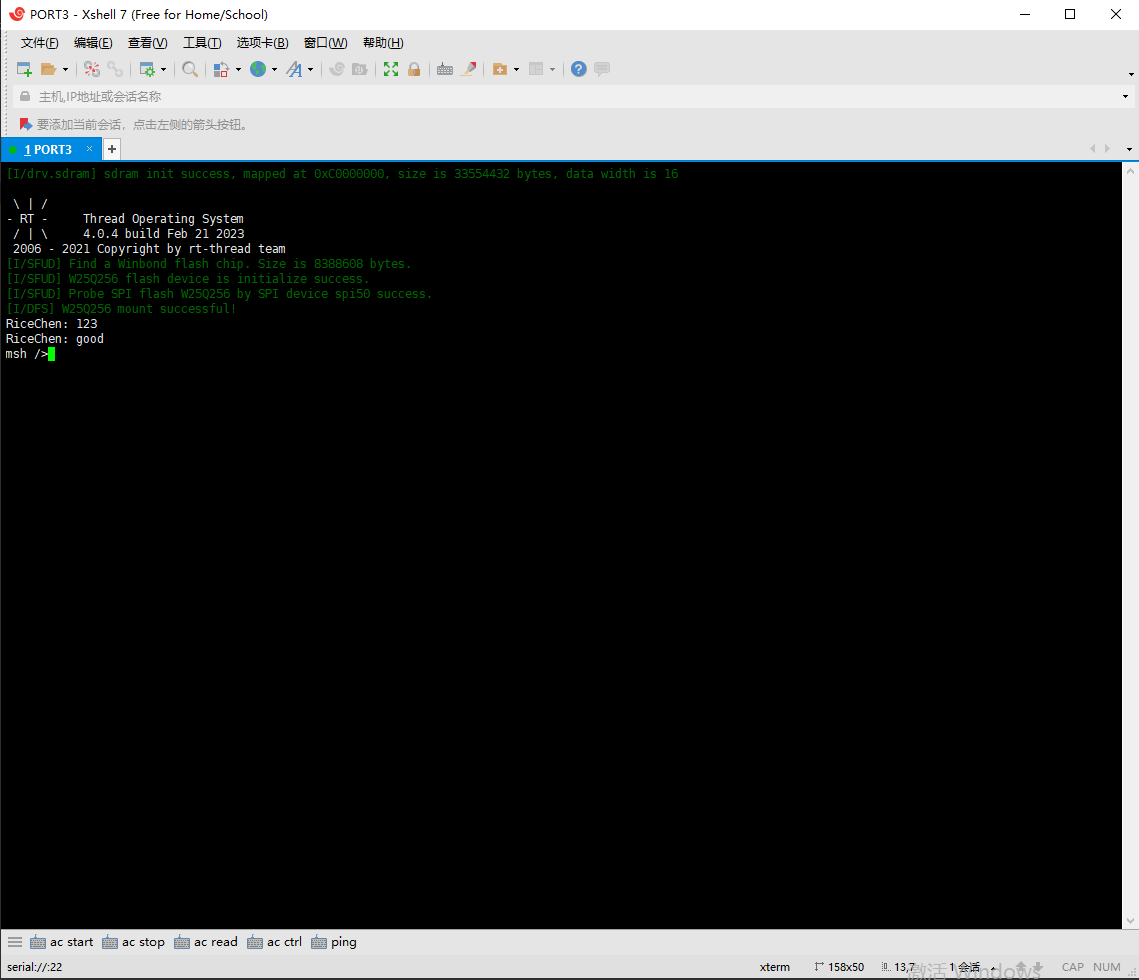Click the lock icon in address bar
Image resolution: width=1139 pixels, height=980 pixels.
25,96
